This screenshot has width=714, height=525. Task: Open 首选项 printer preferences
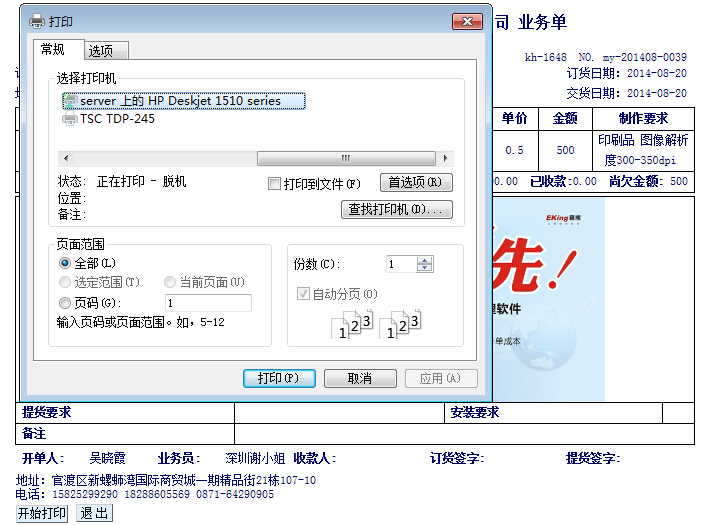pos(416,183)
